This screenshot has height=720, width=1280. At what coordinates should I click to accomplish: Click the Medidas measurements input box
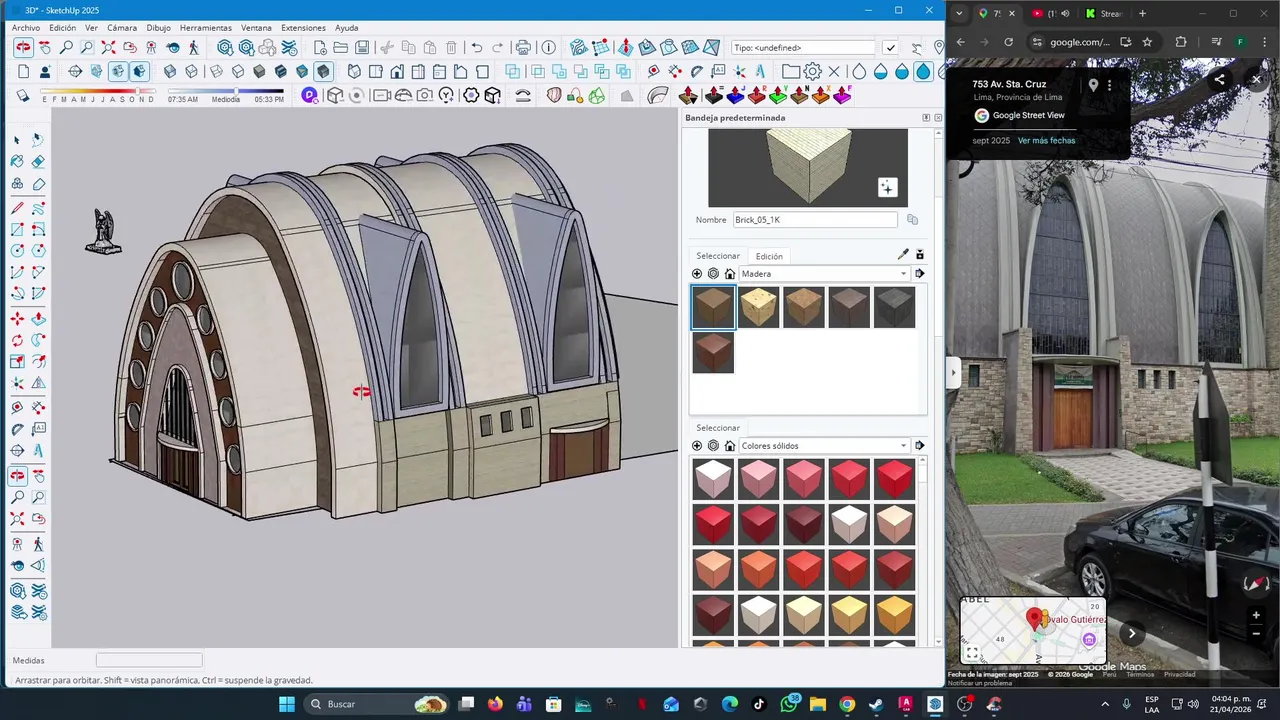[x=149, y=660]
